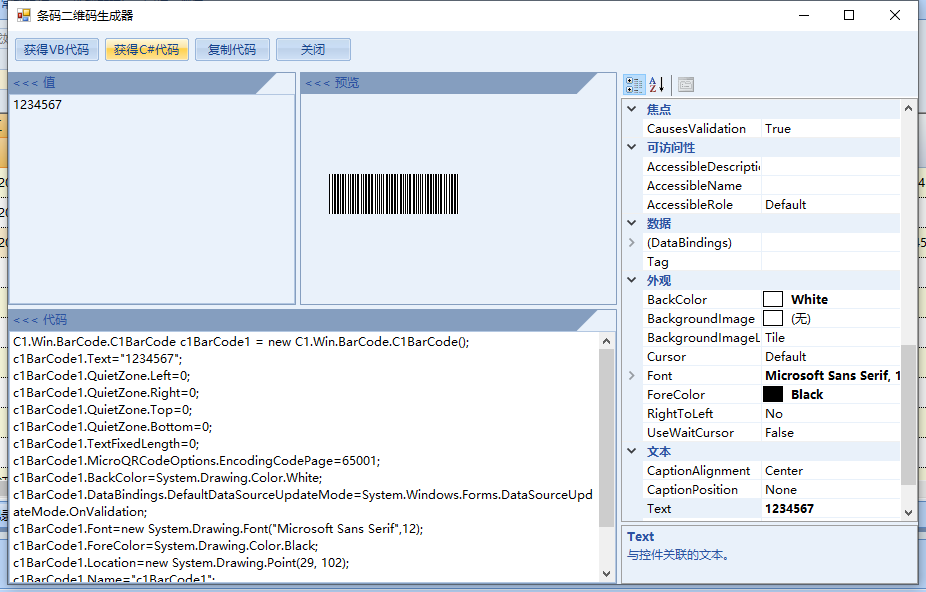Click the property grid scroll up arrow
The image size is (926, 592).
[x=908, y=108]
